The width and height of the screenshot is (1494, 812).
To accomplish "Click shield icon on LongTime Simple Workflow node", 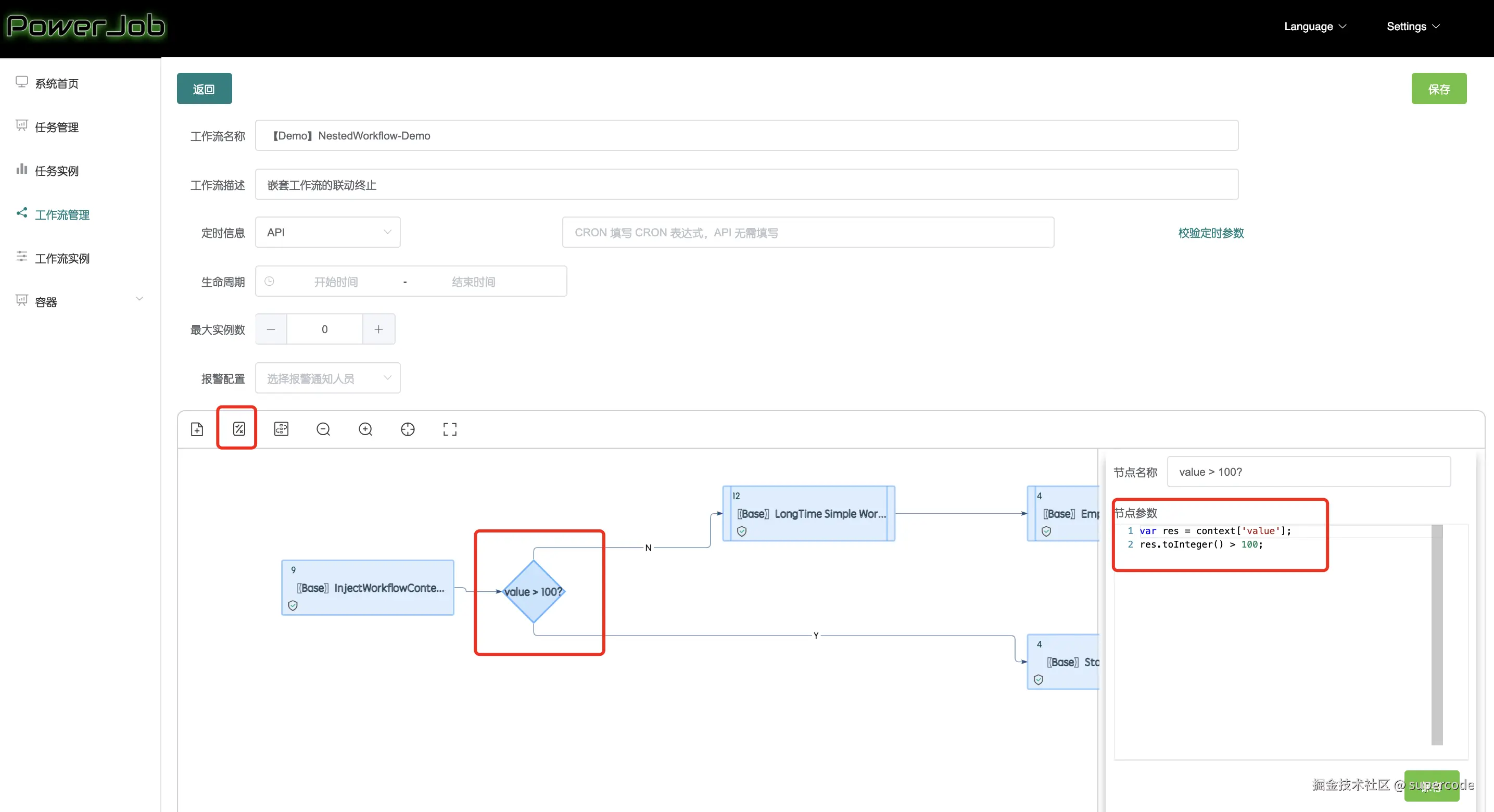I will (742, 531).
